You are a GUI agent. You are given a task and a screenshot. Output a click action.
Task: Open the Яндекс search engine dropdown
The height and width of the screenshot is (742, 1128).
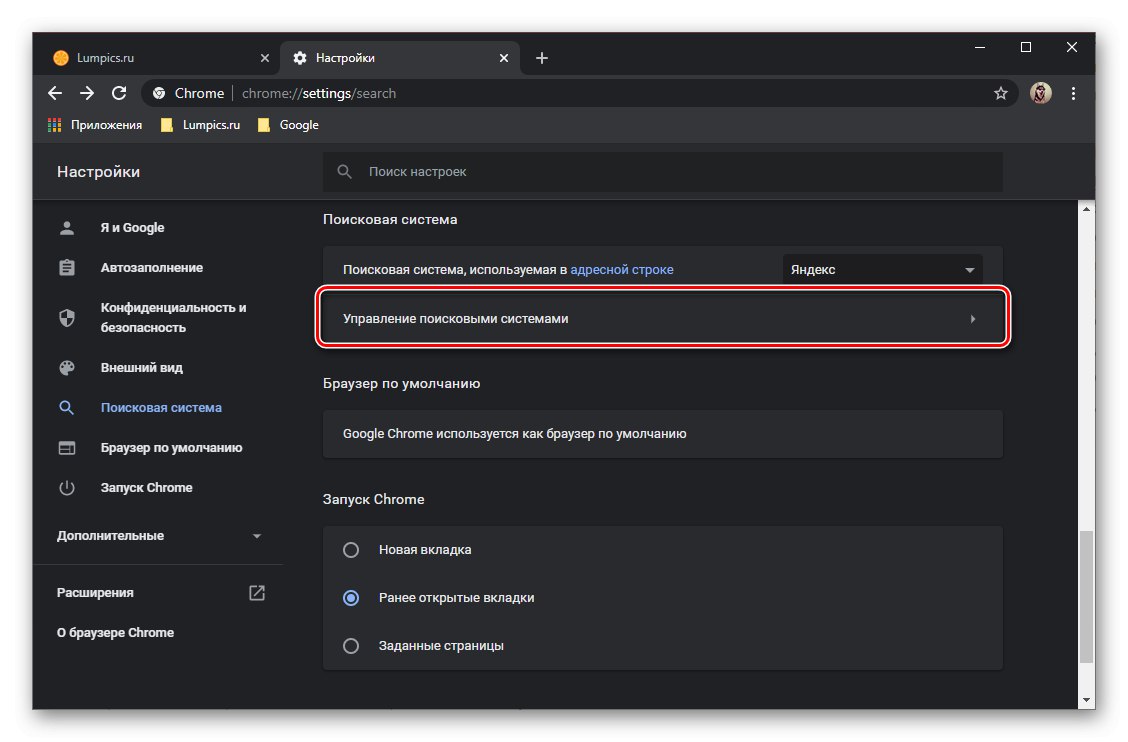click(882, 270)
